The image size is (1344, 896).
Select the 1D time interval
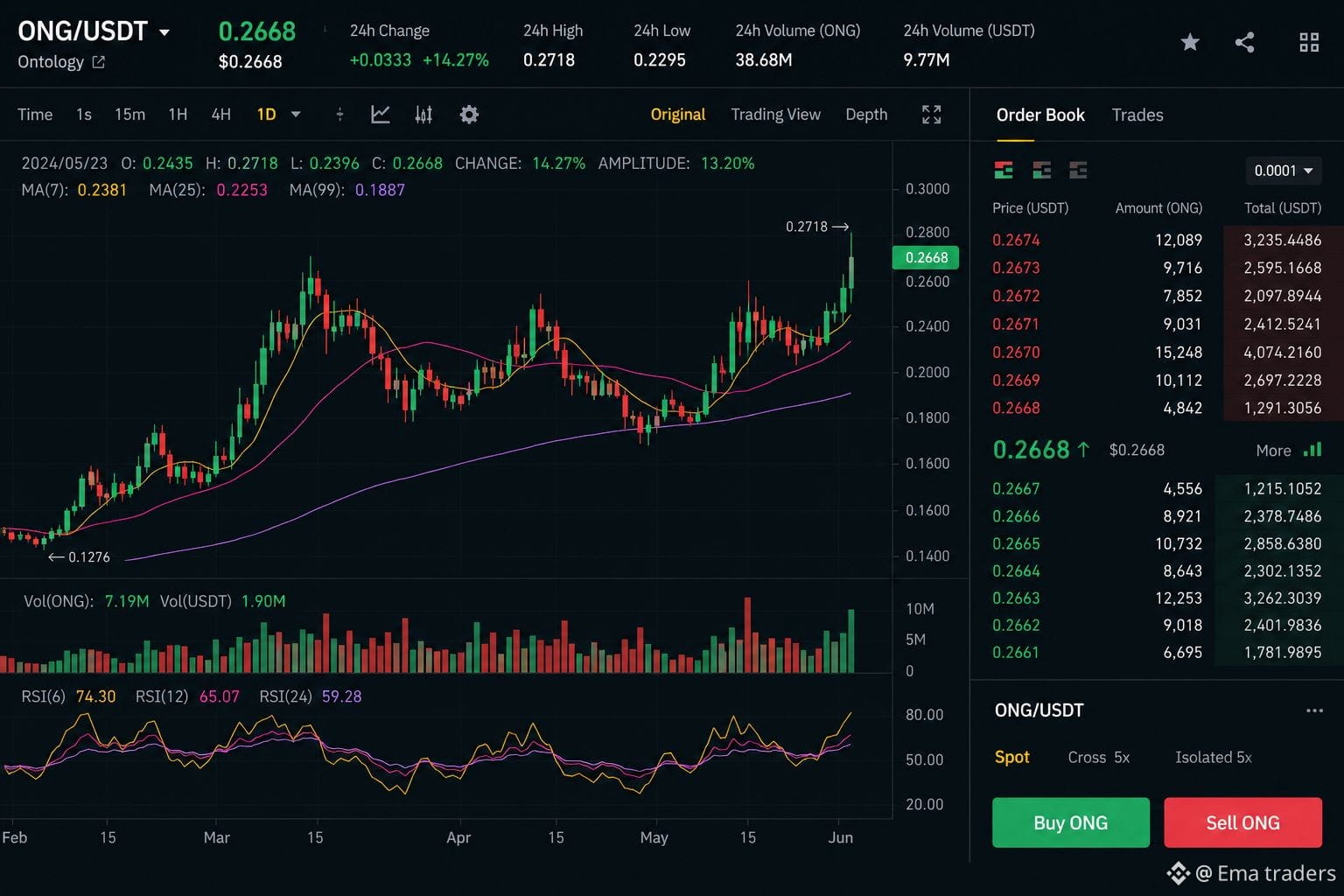[x=266, y=115]
